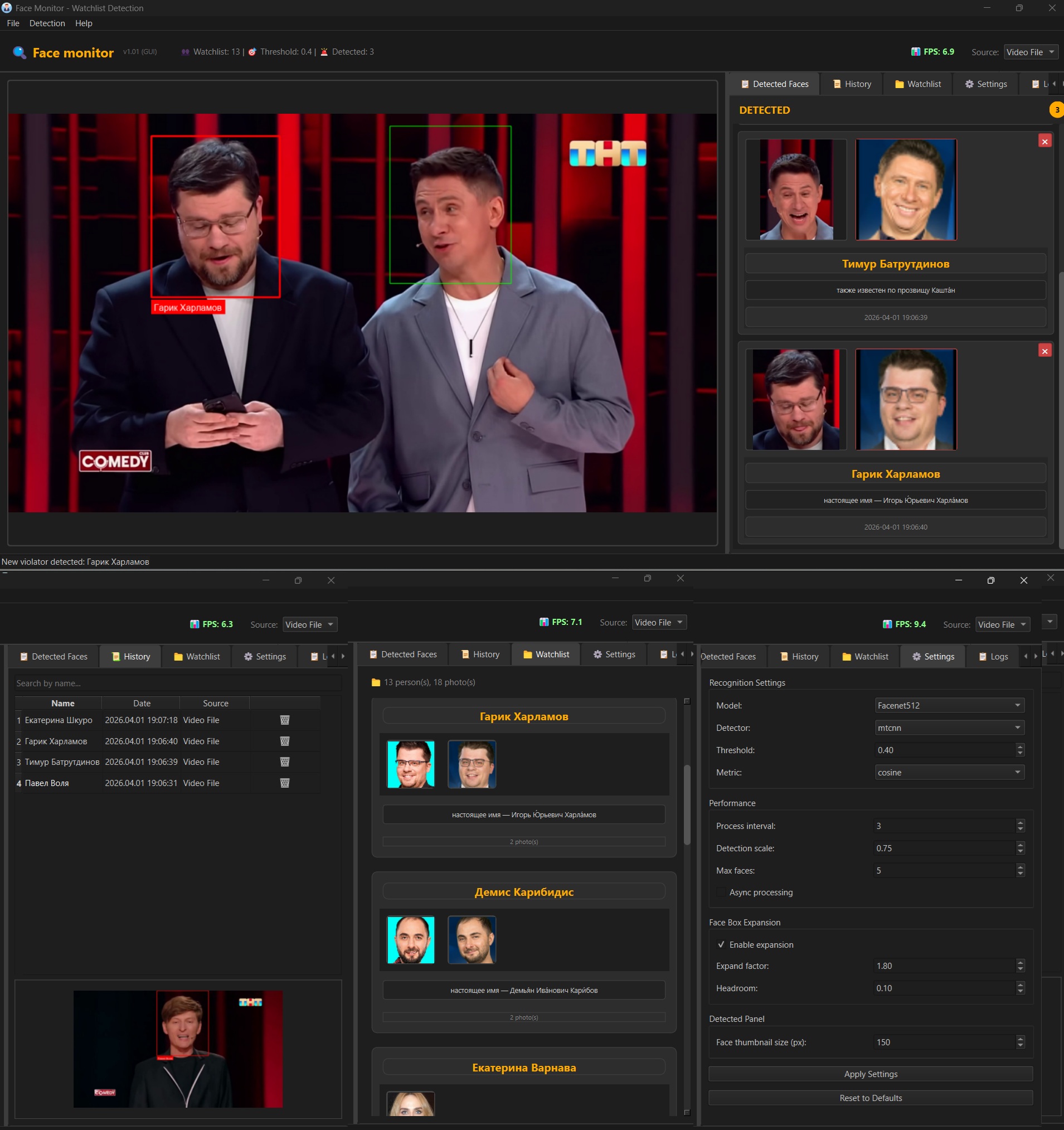The width and height of the screenshot is (1064, 1130).
Task: Remove the Тимур Батрутдинов detected card
Action: pos(1044,141)
